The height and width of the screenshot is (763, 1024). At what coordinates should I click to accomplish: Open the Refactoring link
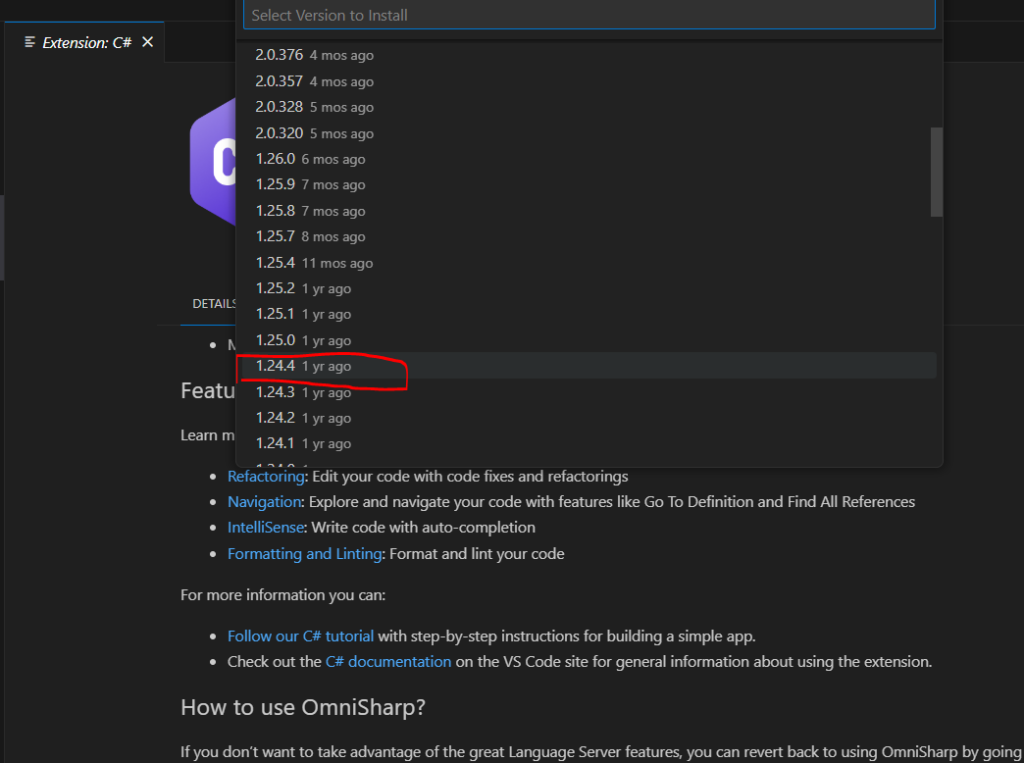pyautogui.click(x=264, y=476)
